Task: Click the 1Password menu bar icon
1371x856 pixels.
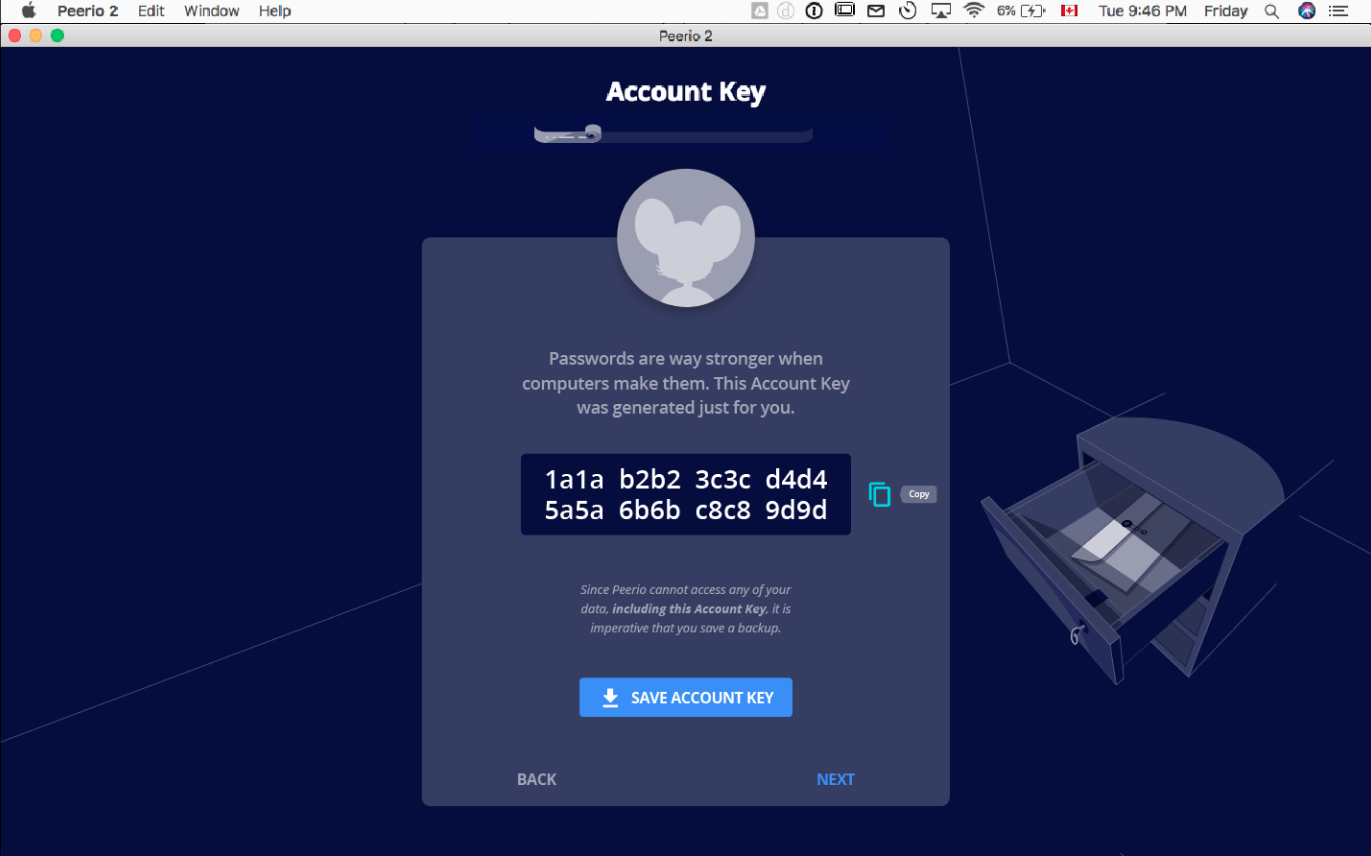Action: click(815, 11)
